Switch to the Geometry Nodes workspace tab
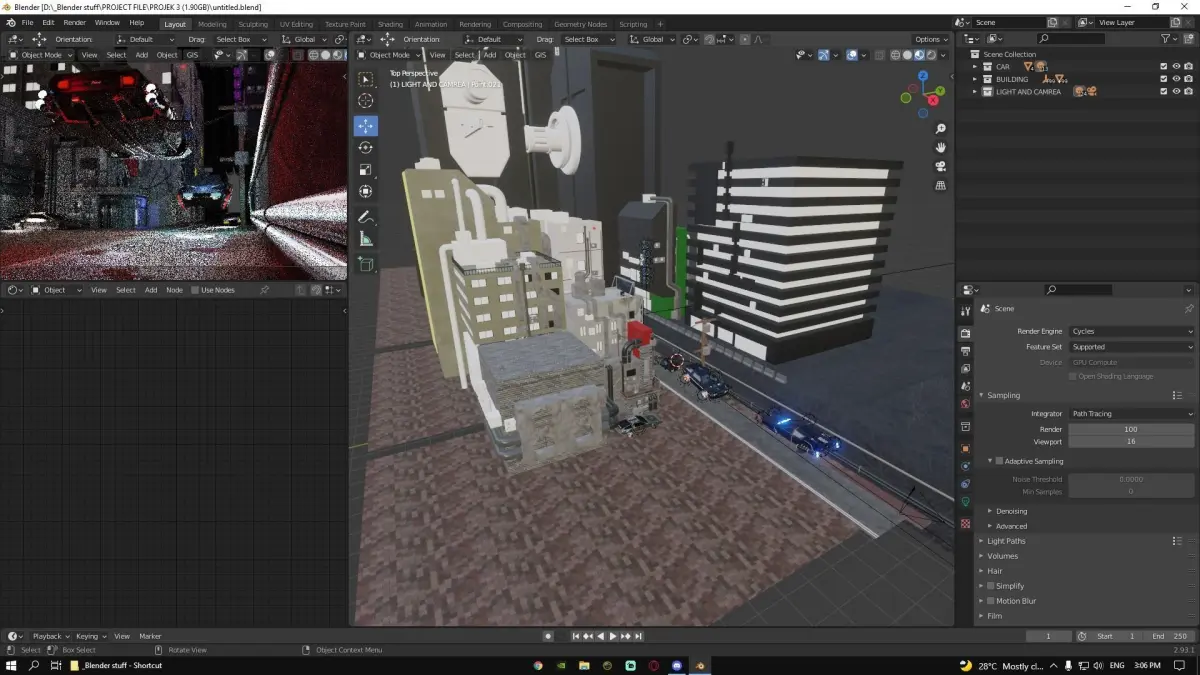The image size is (1200, 675). [580, 24]
